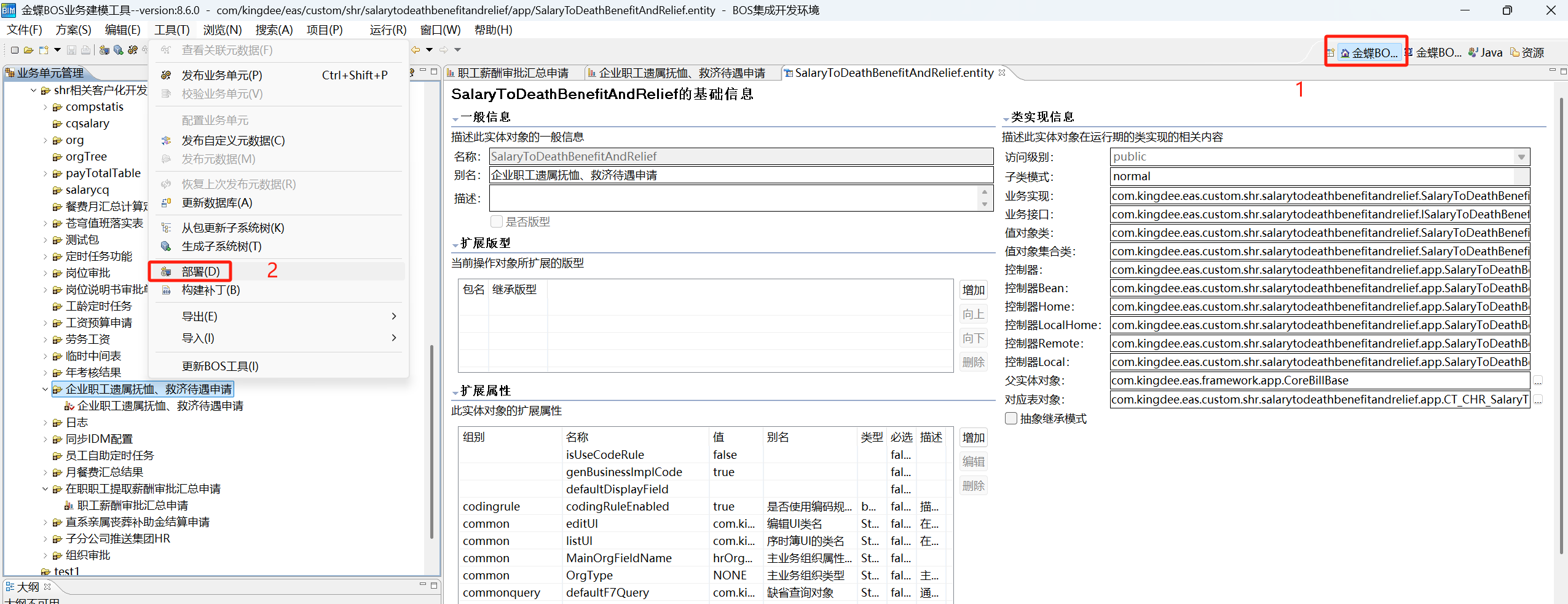Expand the 导出(E) submenu
This screenshot has width=1568, height=604.
tap(278, 316)
